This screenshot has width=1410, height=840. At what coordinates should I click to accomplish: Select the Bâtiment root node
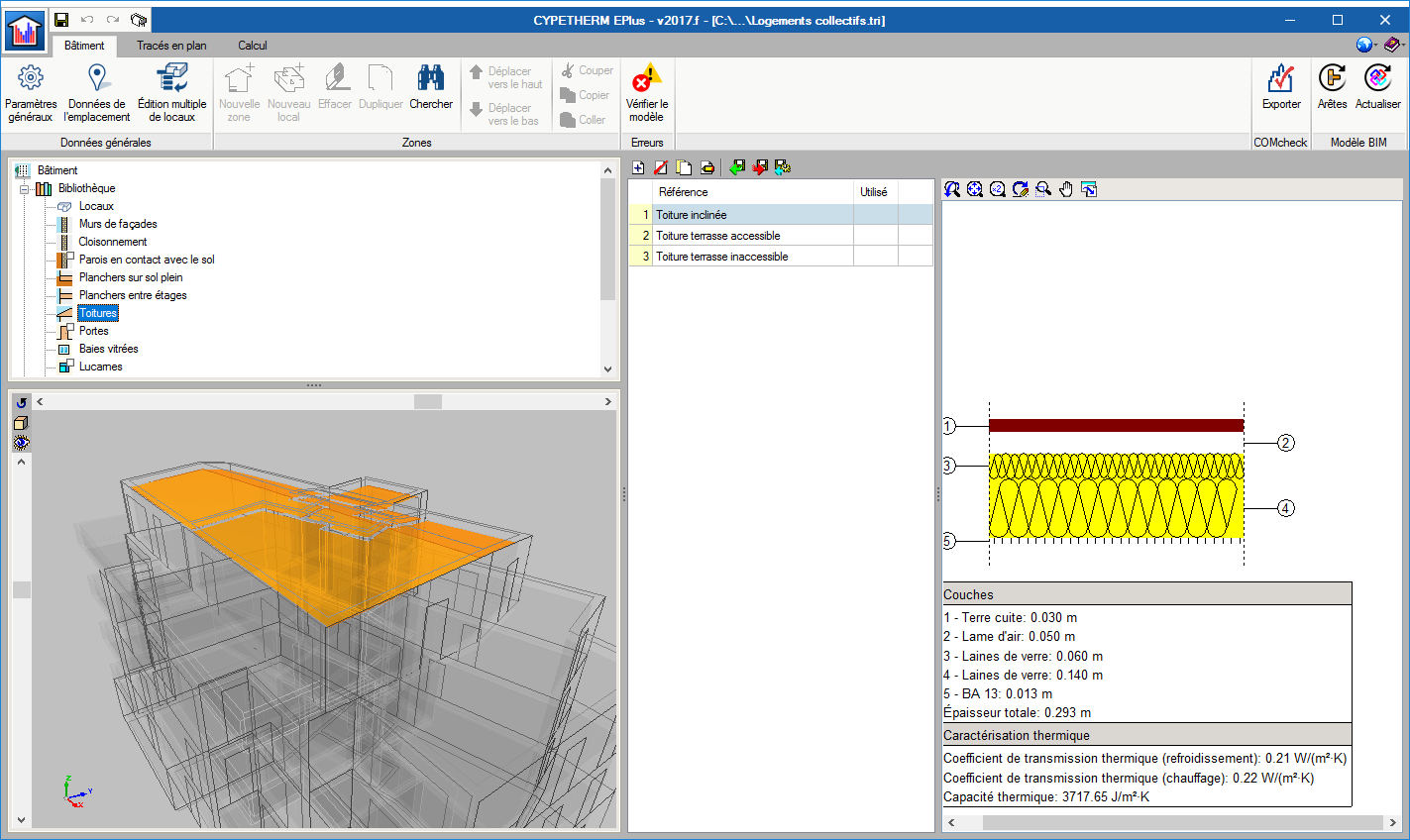[57, 170]
